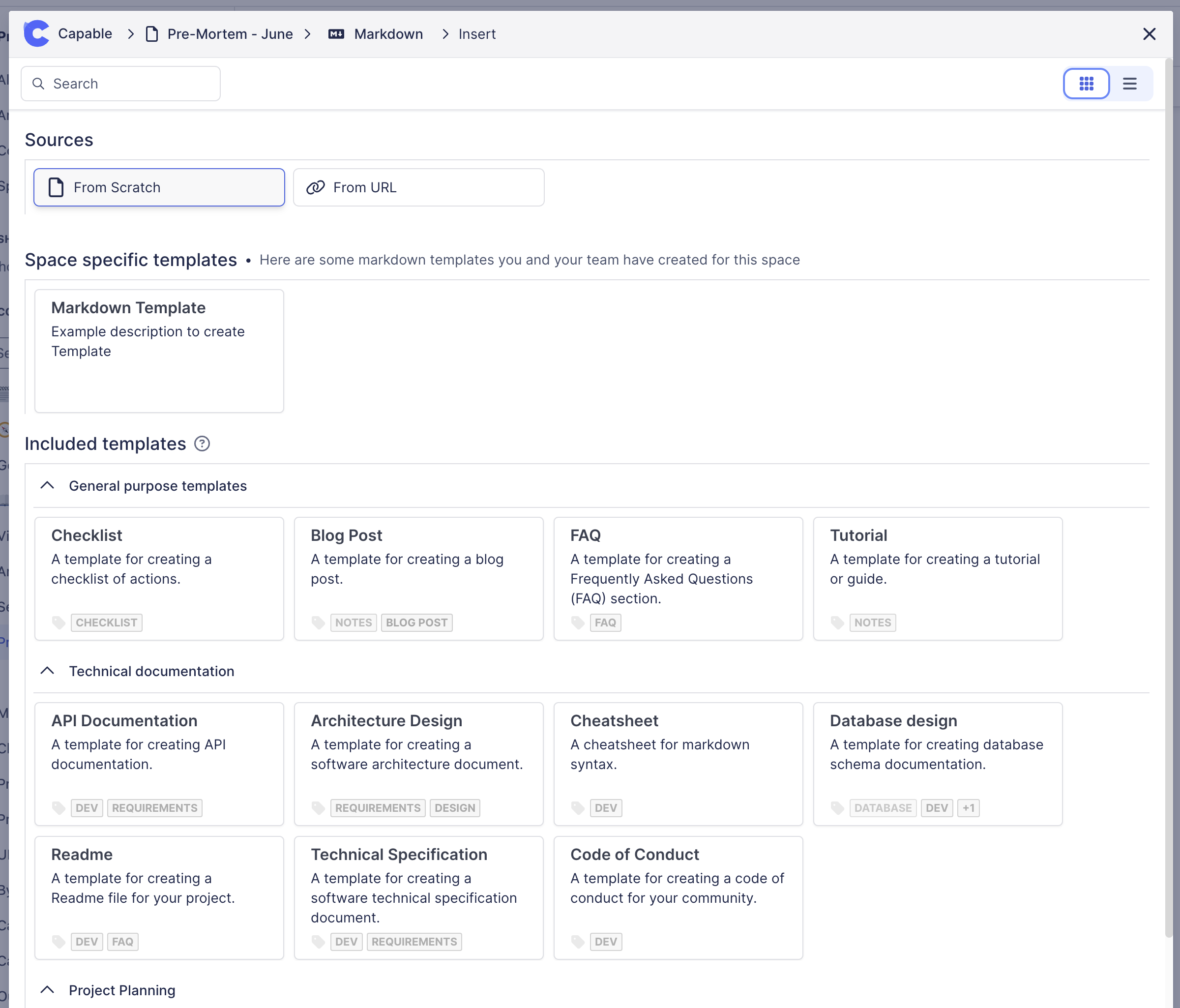Collapse Technical documentation section
The width and height of the screenshot is (1180, 1008).
click(x=48, y=671)
